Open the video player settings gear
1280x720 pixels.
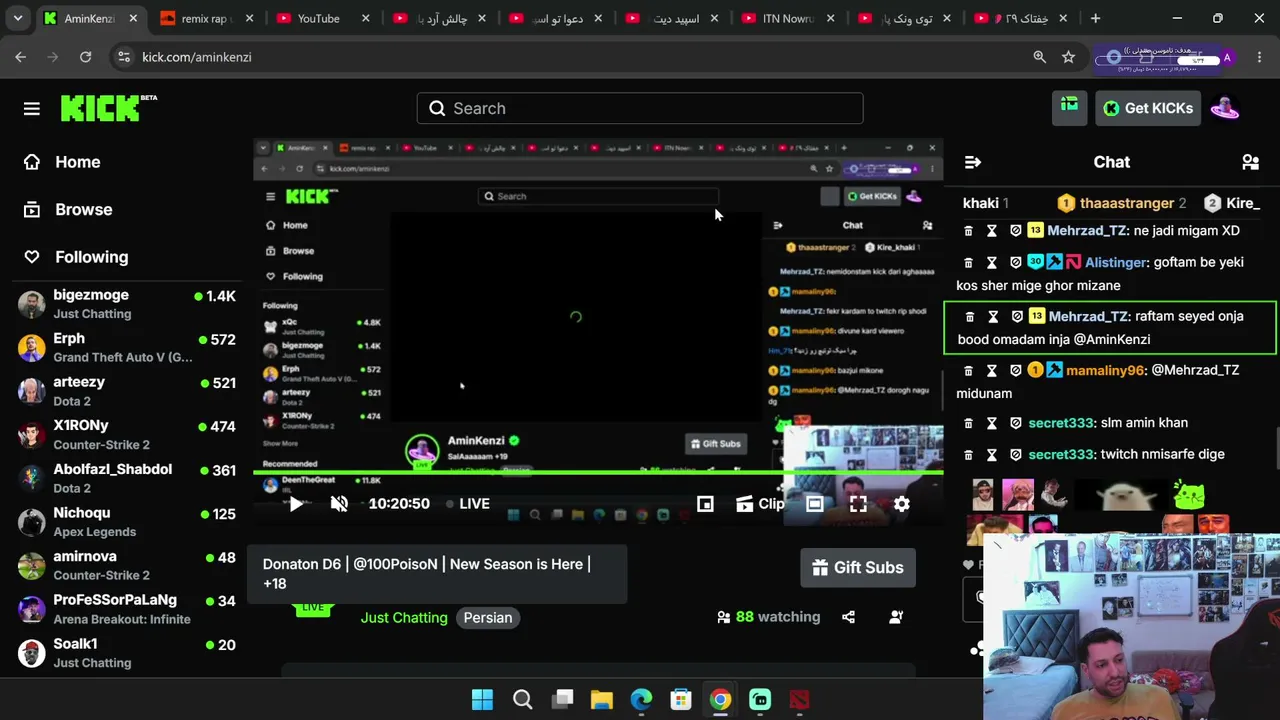[x=901, y=504]
